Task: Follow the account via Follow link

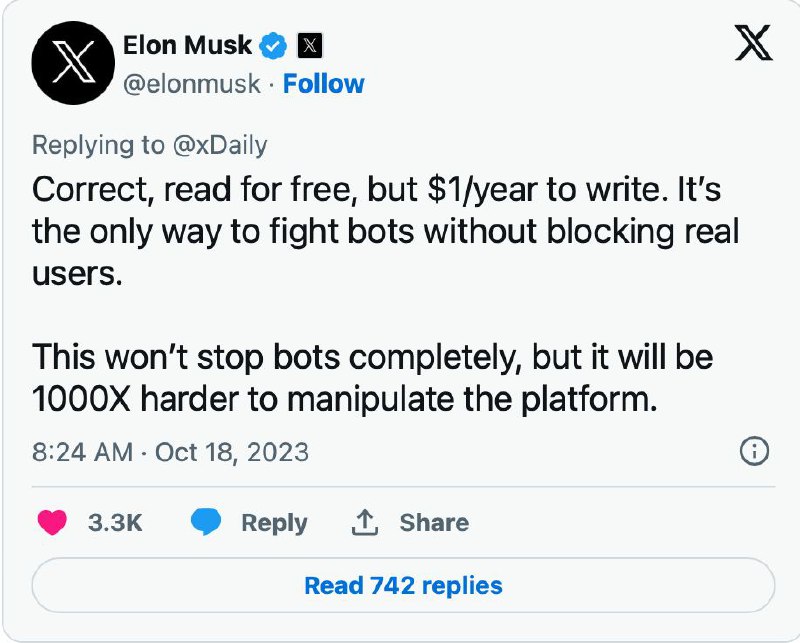Action: coord(323,84)
